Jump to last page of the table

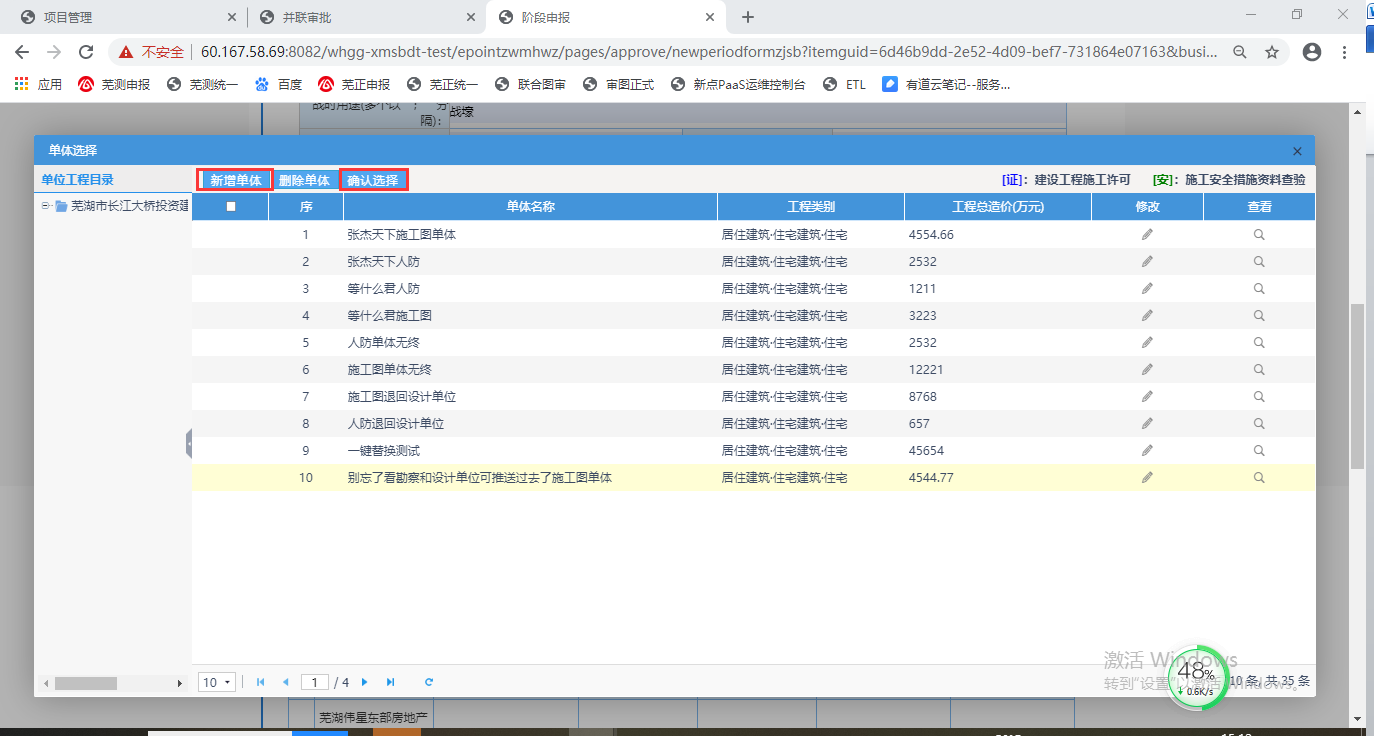390,682
